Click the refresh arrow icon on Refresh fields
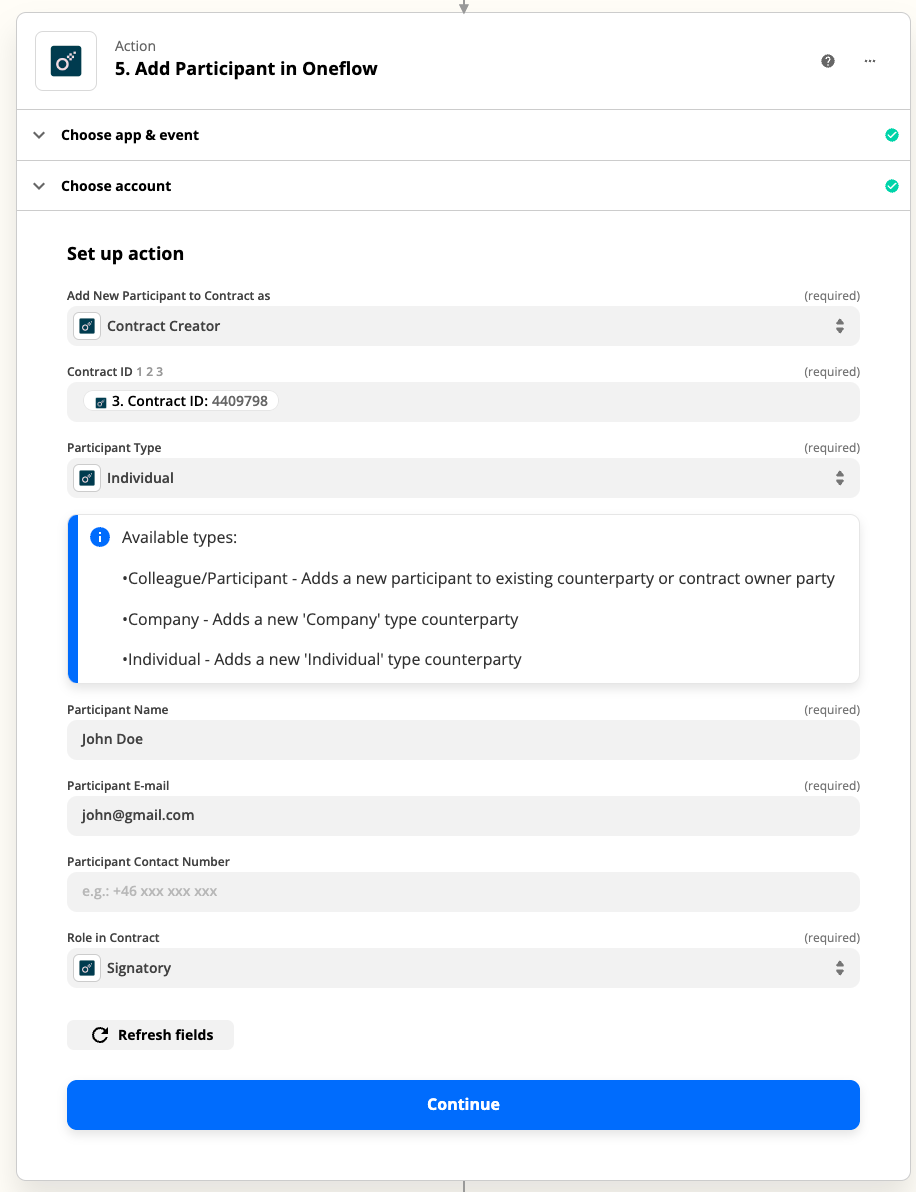Viewport: 916px width, 1192px height. (100, 1034)
